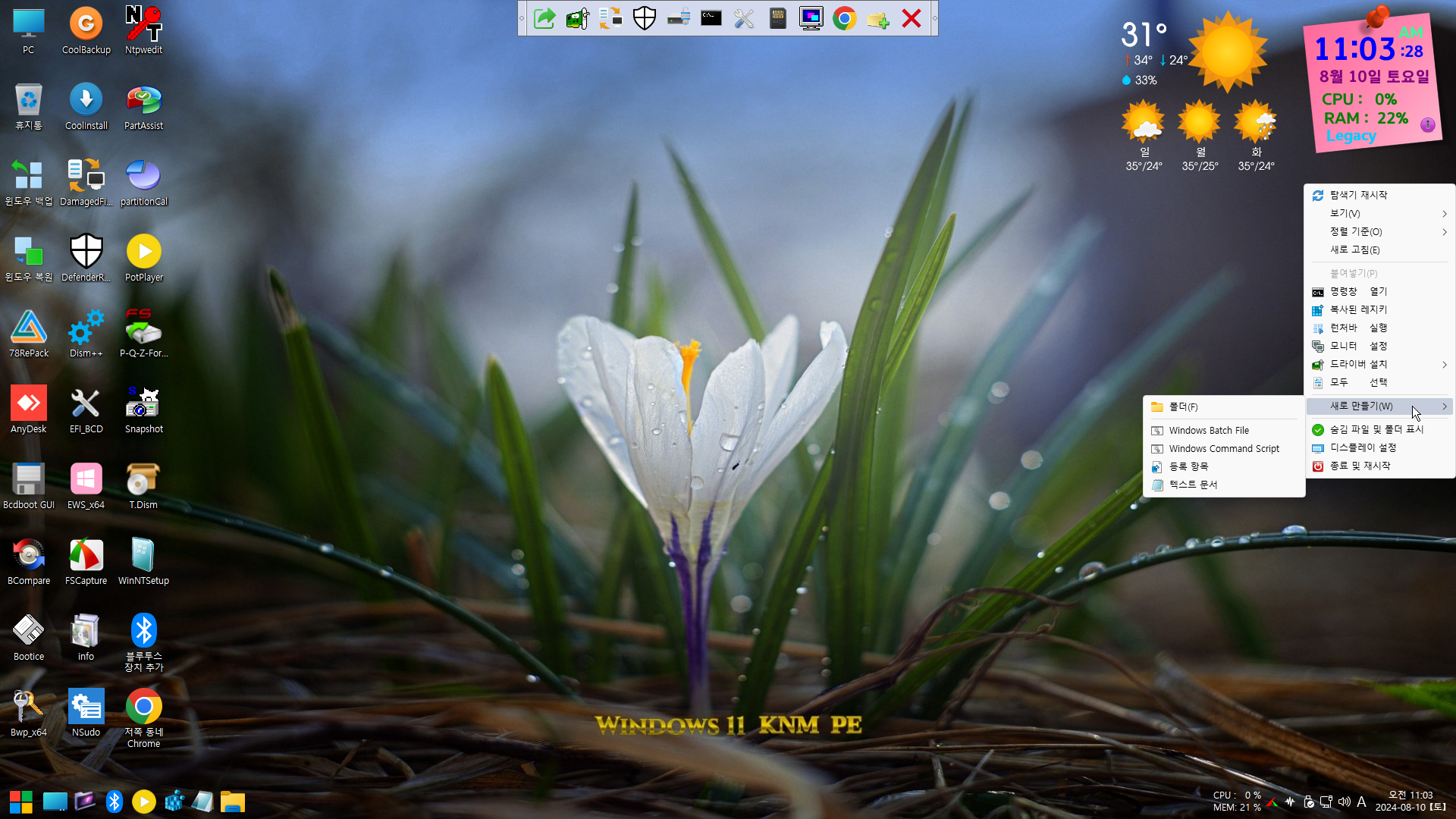Select the Snapshot desktop icon
This screenshot has width=1456, height=819.
(x=143, y=410)
